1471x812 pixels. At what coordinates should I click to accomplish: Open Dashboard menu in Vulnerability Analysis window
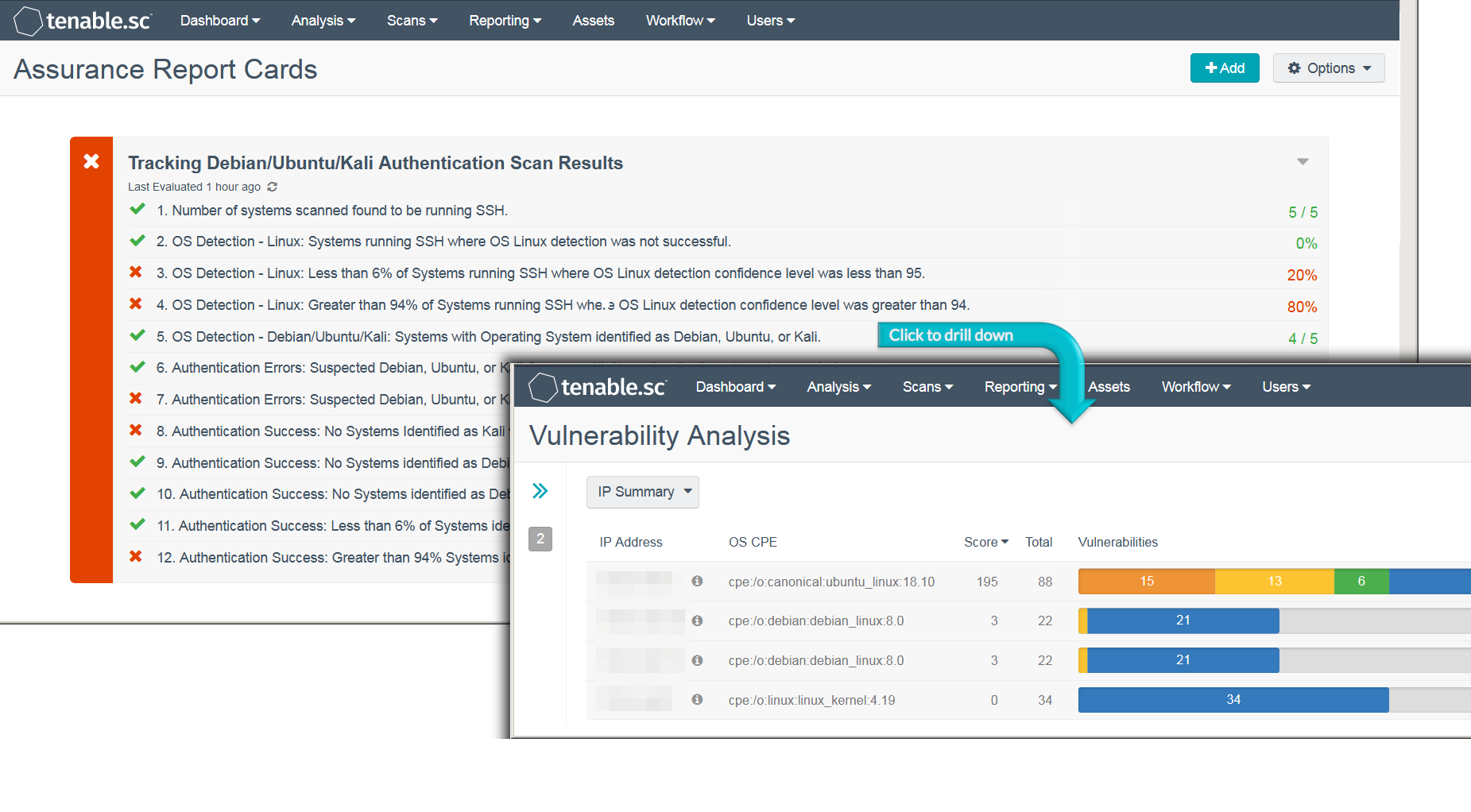[x=736, y=387]
